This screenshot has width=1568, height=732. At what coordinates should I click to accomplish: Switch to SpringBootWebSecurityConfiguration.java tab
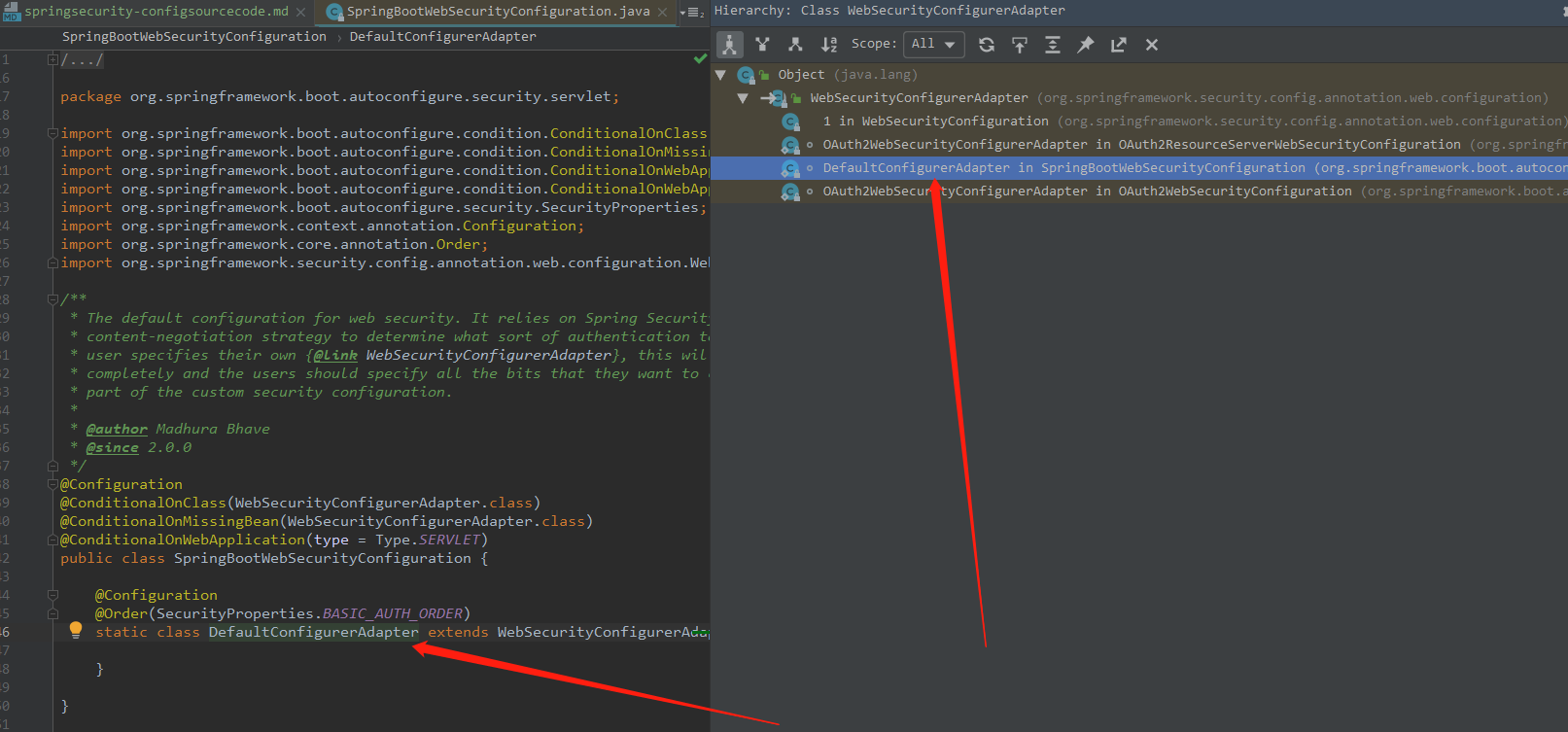pos(498,12)
